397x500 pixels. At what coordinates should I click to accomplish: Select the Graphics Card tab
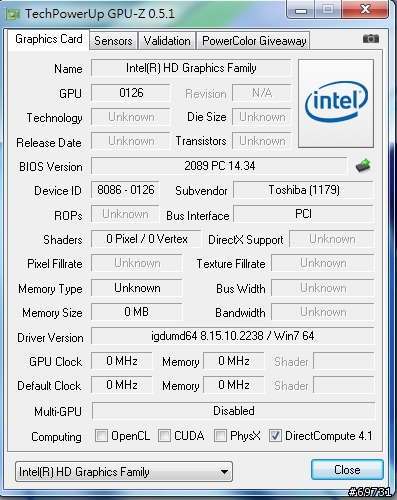(x=49, y=39)
